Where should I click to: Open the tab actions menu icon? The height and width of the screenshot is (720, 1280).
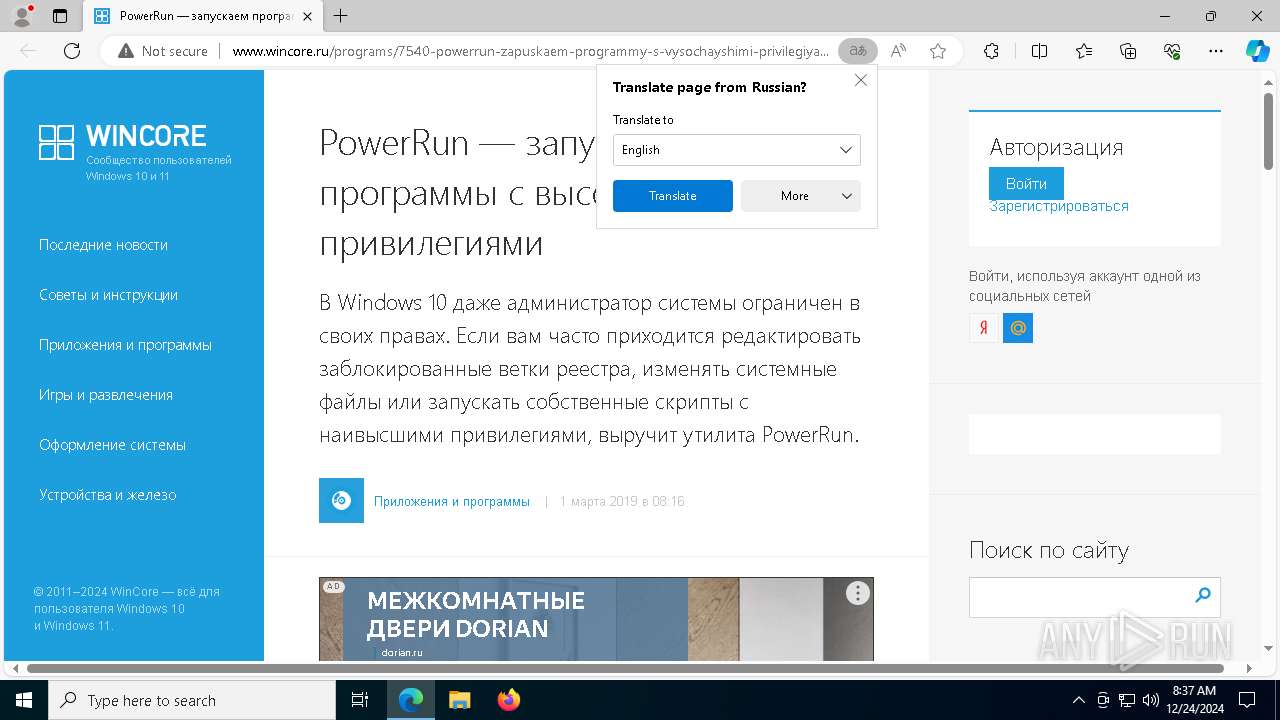[x=60, y=16]
